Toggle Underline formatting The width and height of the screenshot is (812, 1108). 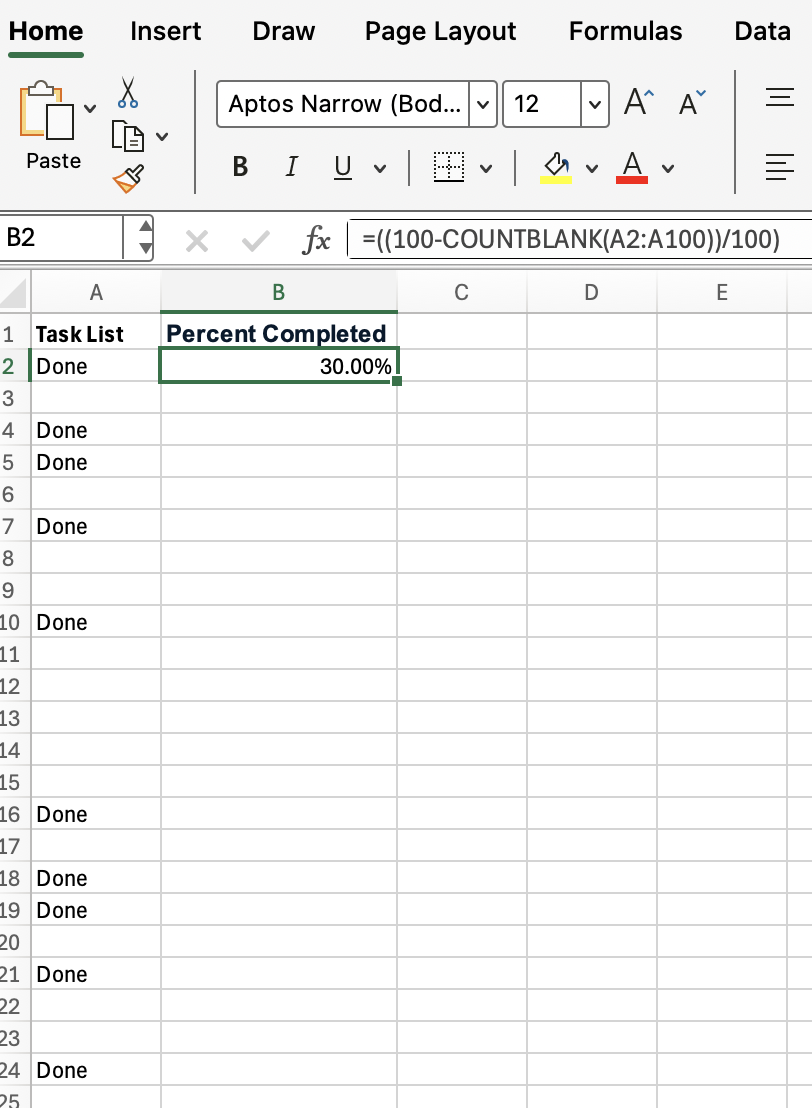tap(343, 167)
